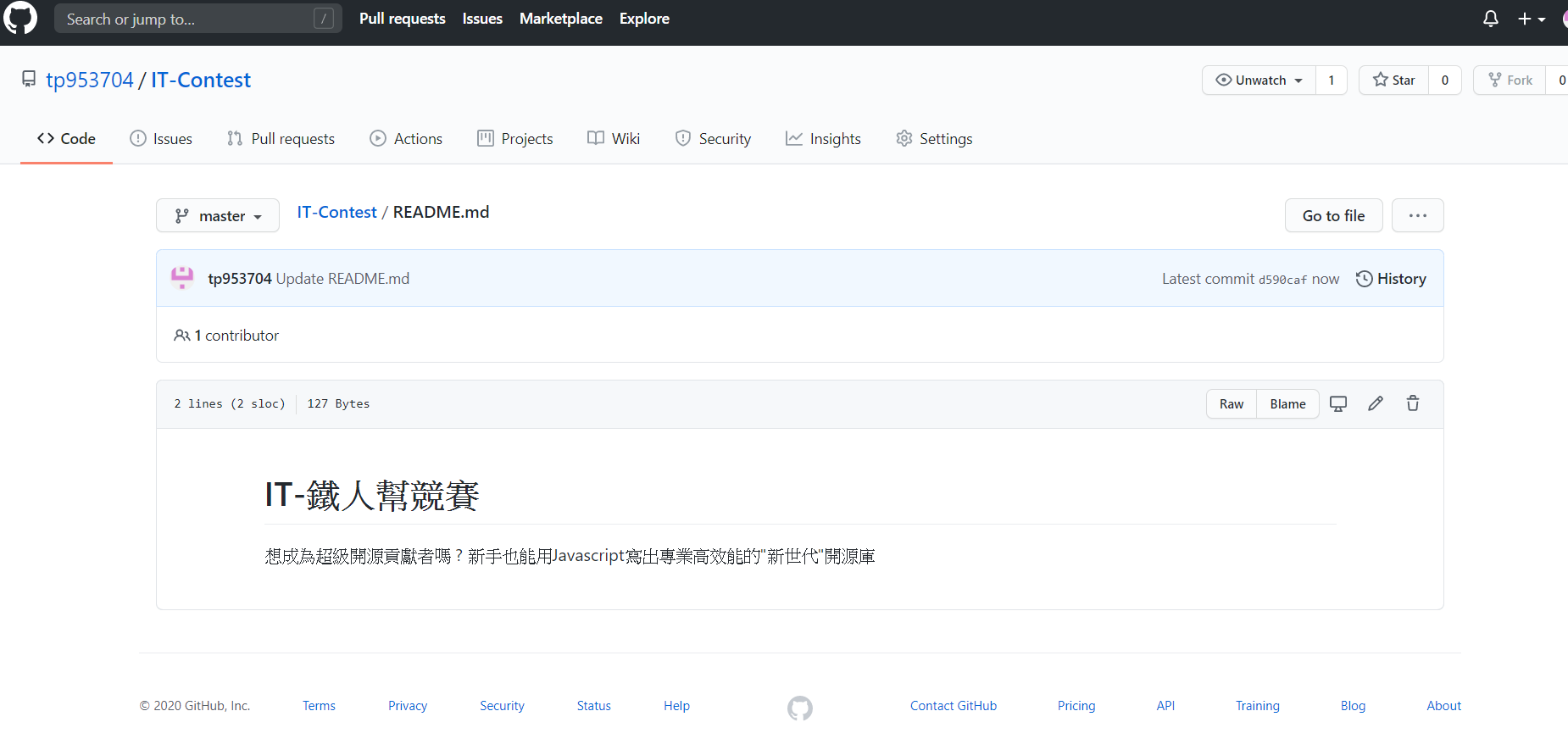Open the Projects tab
1568x750 pixels.
point(514,138)
